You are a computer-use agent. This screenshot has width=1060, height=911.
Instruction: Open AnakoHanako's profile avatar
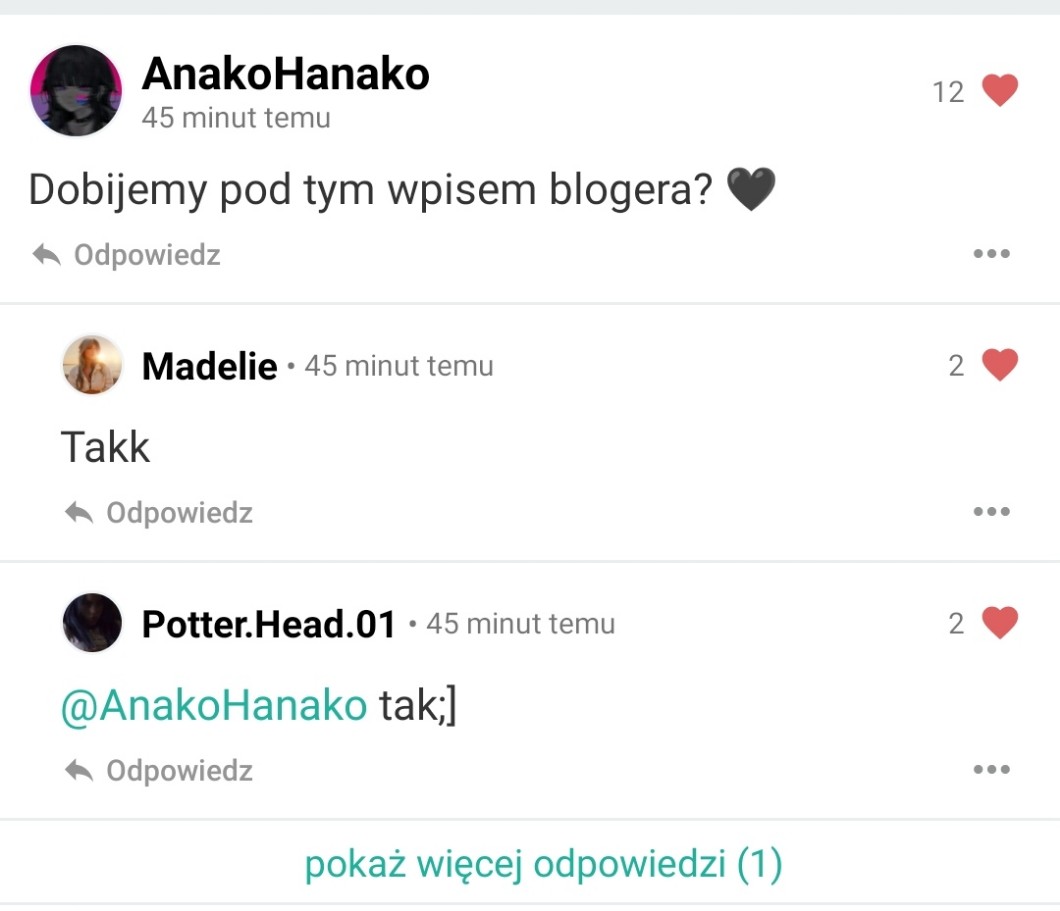[x=76, y=91]
